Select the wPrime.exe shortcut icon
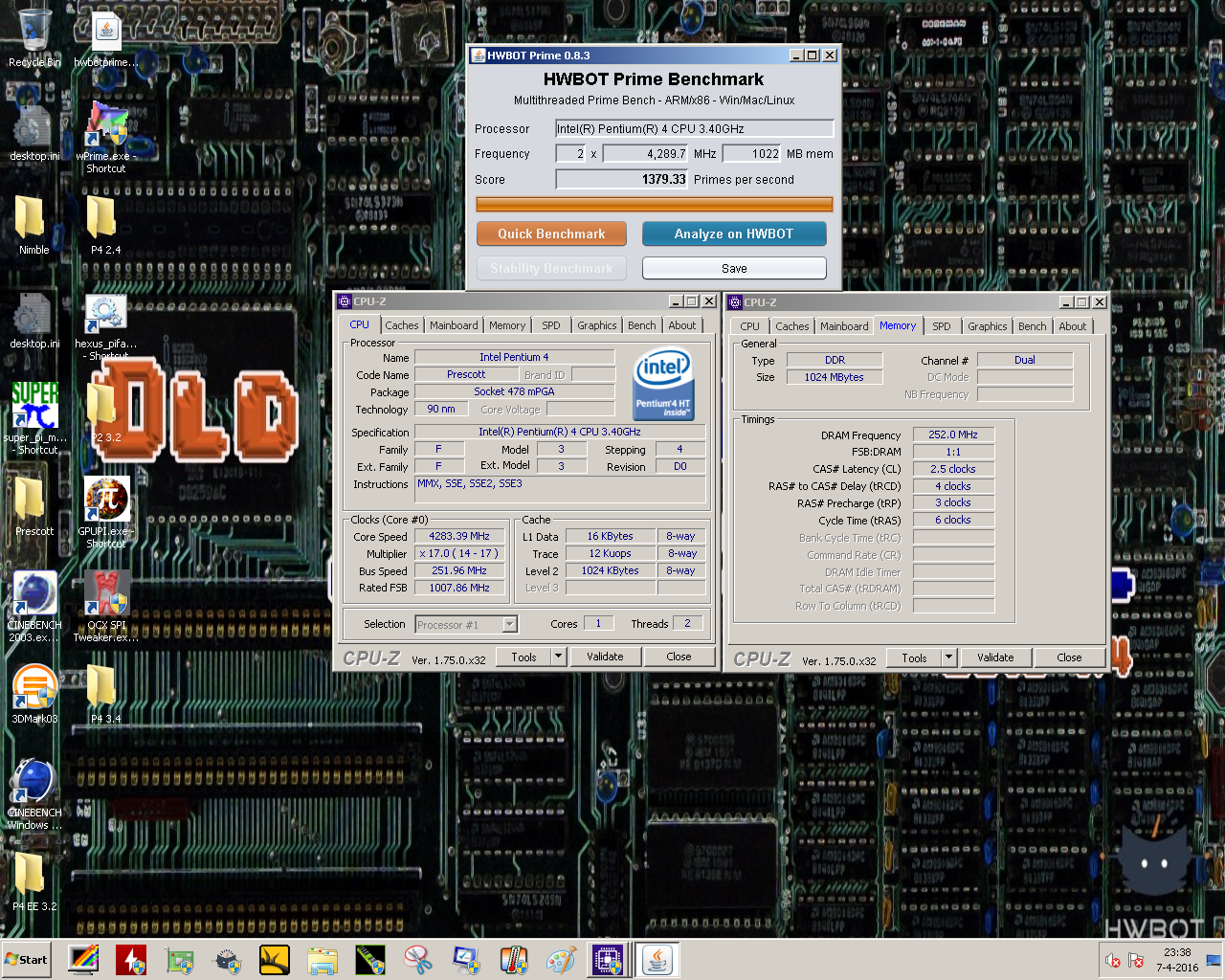Image resolution: width=1225 pixels, height=980 pixels. [x=106, y=136]
